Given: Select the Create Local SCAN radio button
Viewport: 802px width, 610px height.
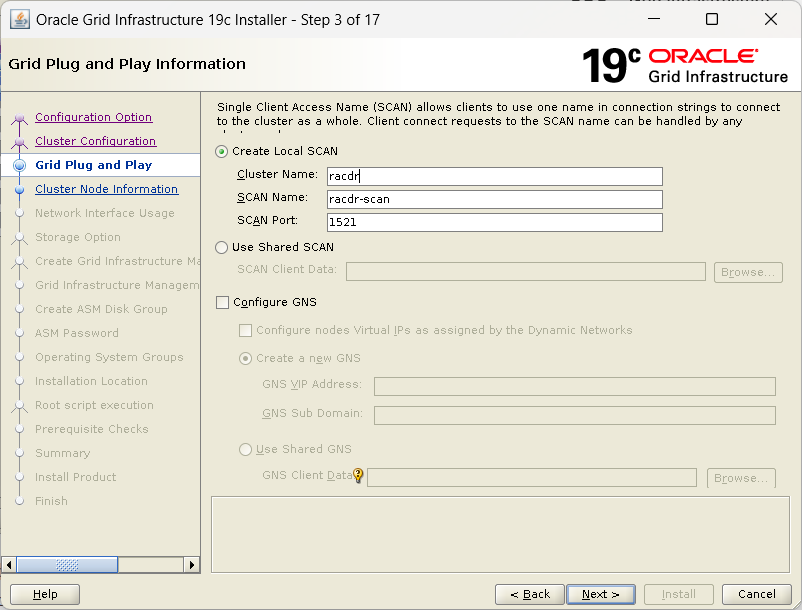Looking at the screenshot, I should [221, 152].
